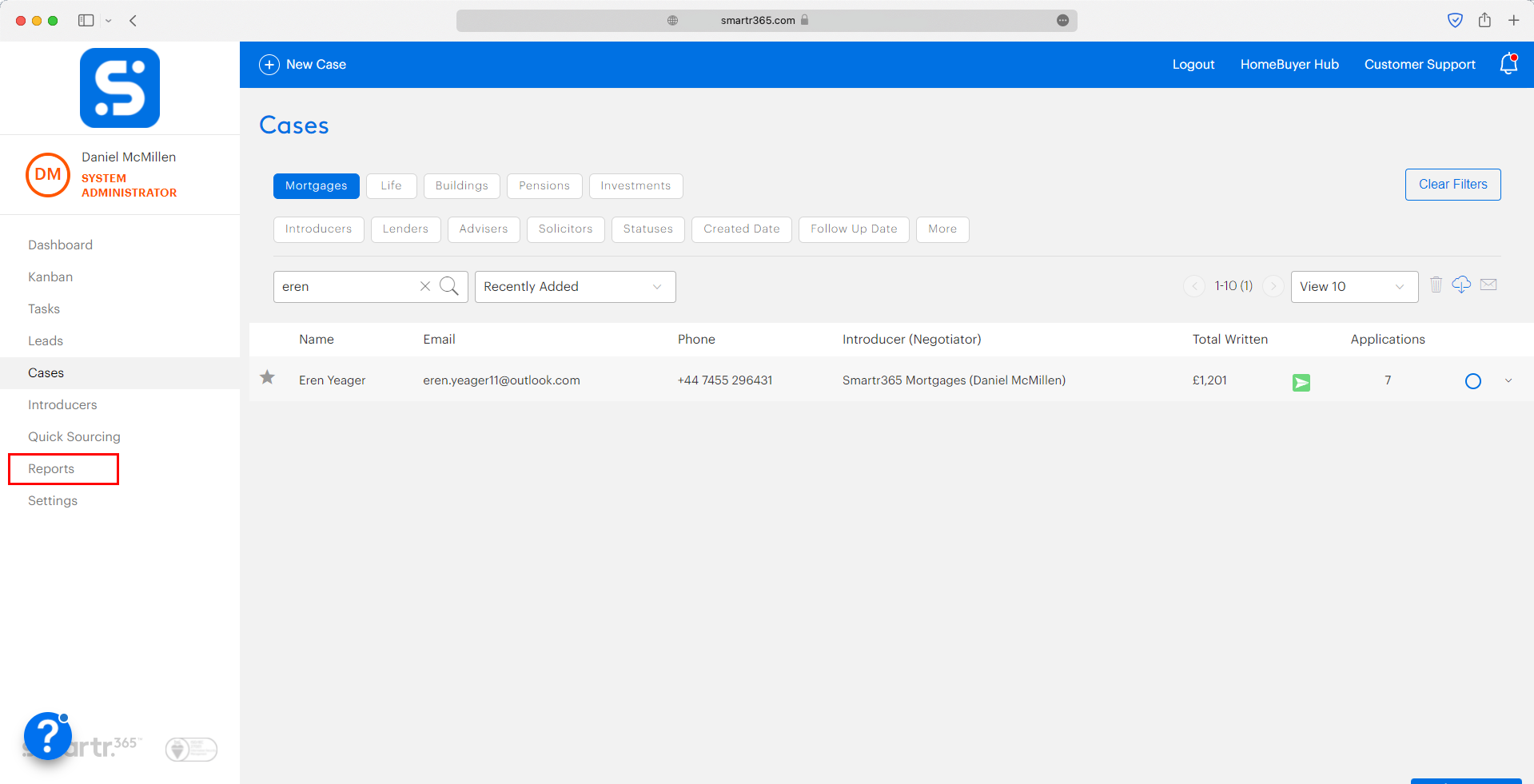
Task: Click the New Case label
Action: pyautogui.click(x=316, y=65)
